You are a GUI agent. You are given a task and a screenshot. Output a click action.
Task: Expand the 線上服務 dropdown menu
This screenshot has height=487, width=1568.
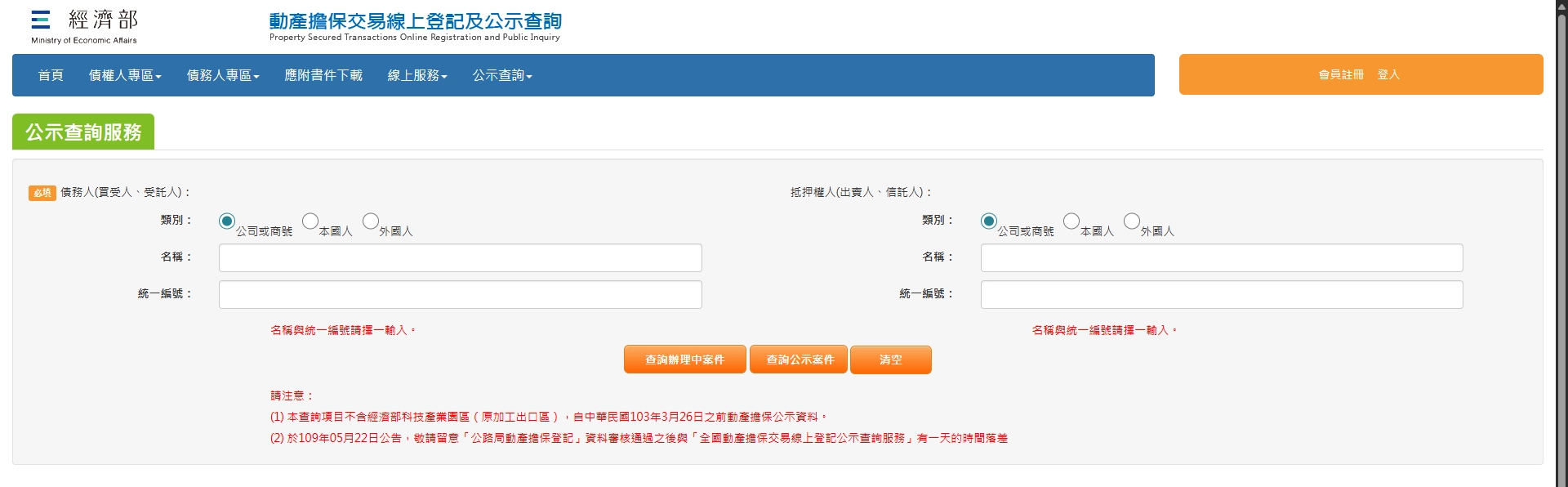pos(417,75)
